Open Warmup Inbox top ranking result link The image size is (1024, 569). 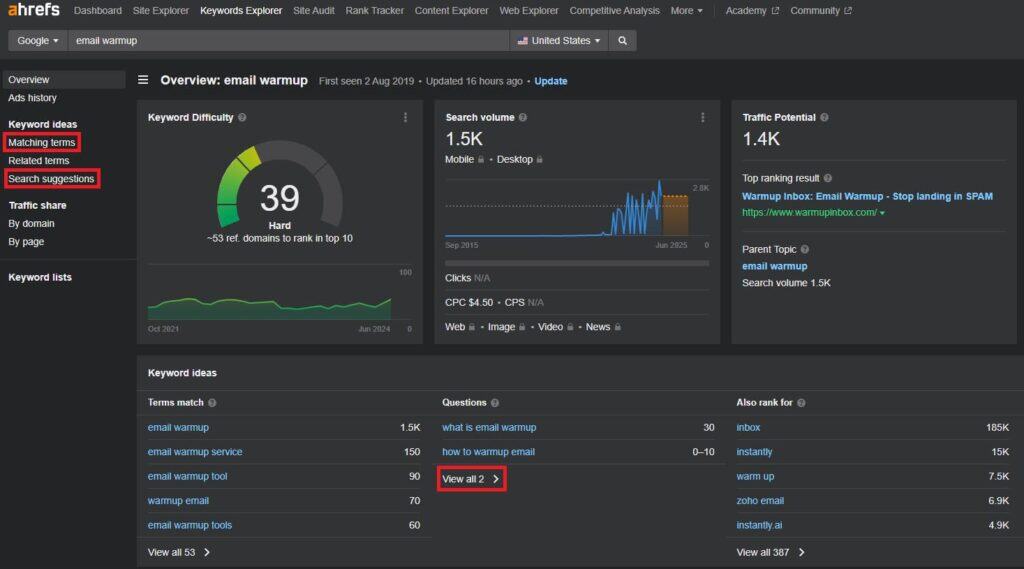(867, 196)
